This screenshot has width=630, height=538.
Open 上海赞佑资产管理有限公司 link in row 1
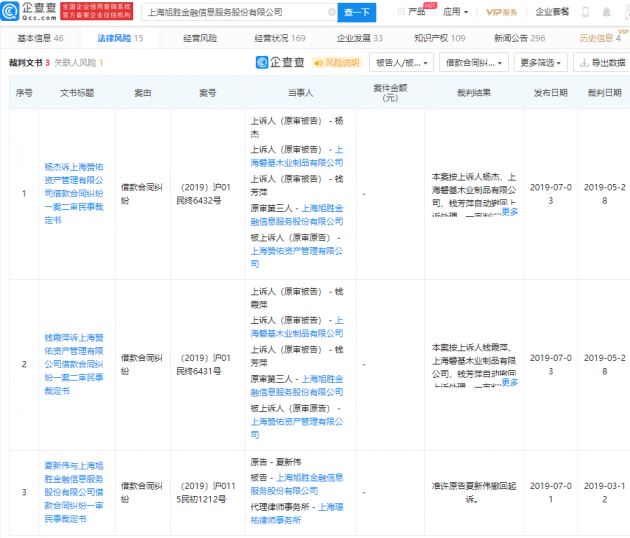coord(297,257)
